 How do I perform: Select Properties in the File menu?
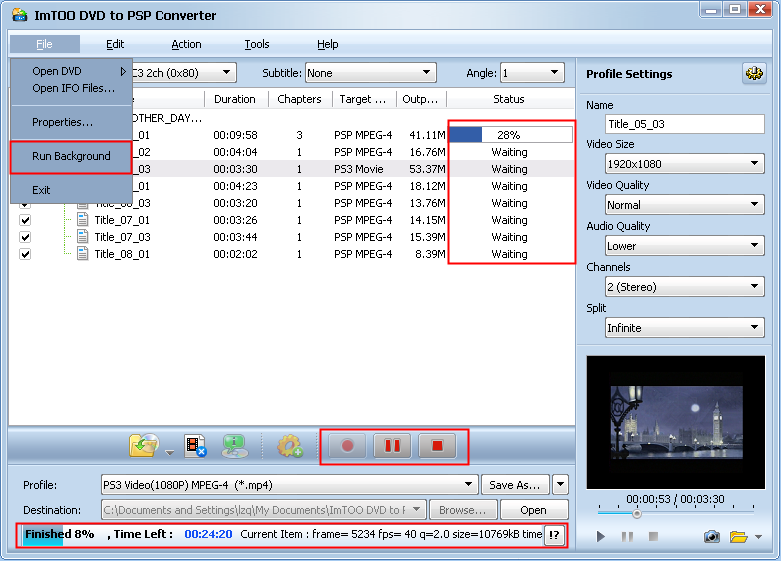(71, 122)
